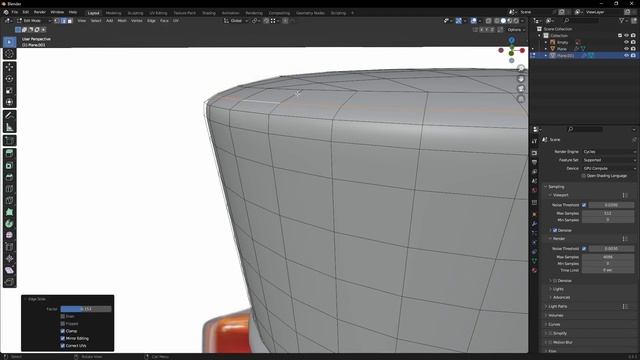Select the Scale tool
Image resolution: width=640 pixels, height=360 pixels.
point(9,90)
